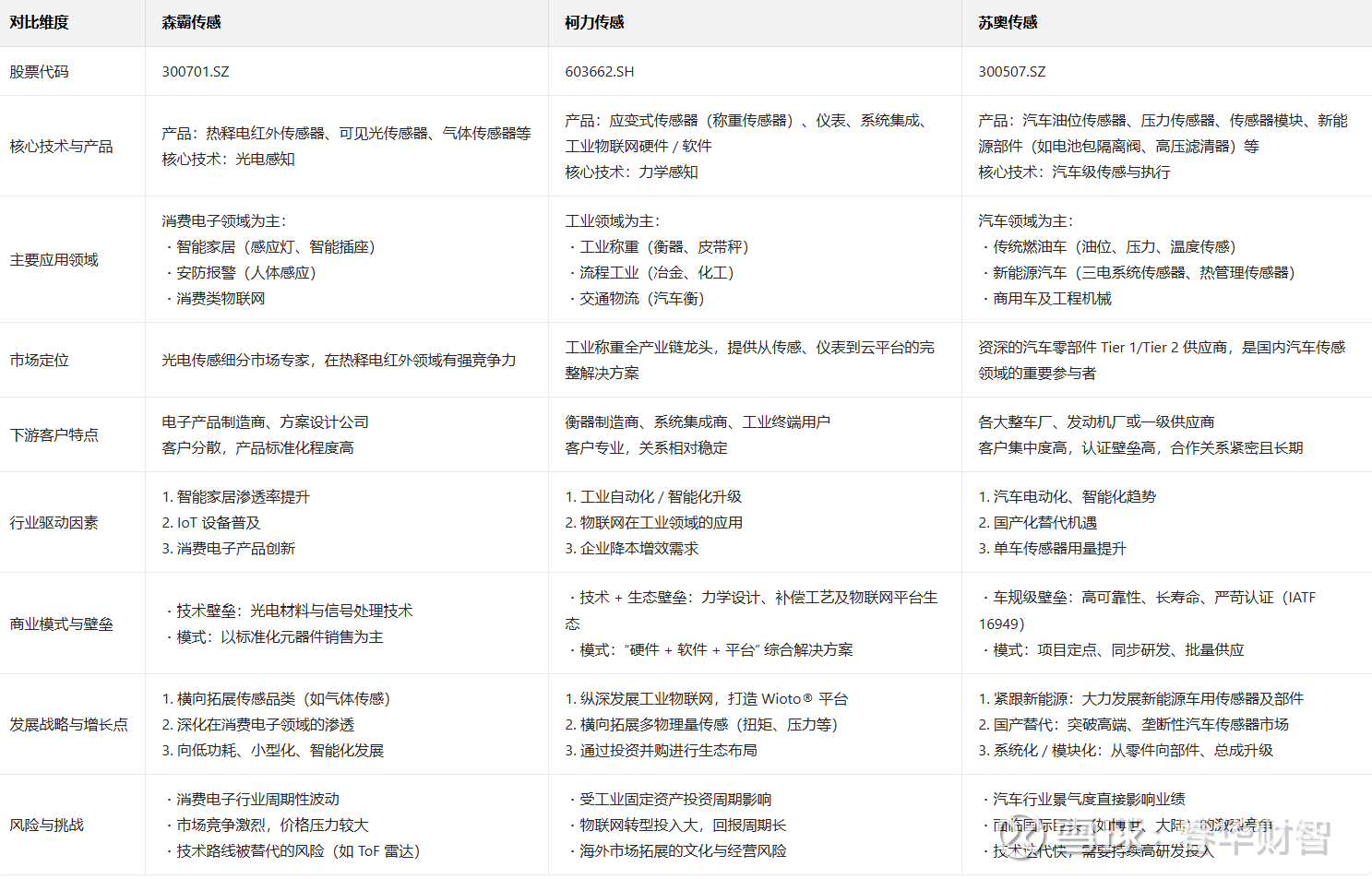Click the line "模式：项目定点、同步研发、批量供应"
1372x879 pixels.
[1113, 650]
